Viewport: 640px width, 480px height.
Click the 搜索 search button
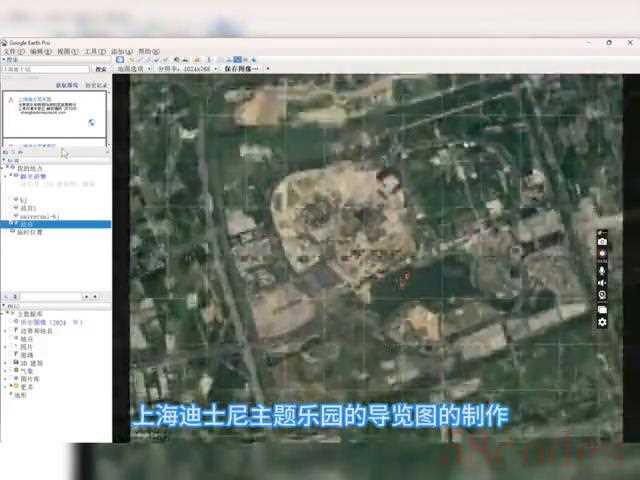(101, 69)
